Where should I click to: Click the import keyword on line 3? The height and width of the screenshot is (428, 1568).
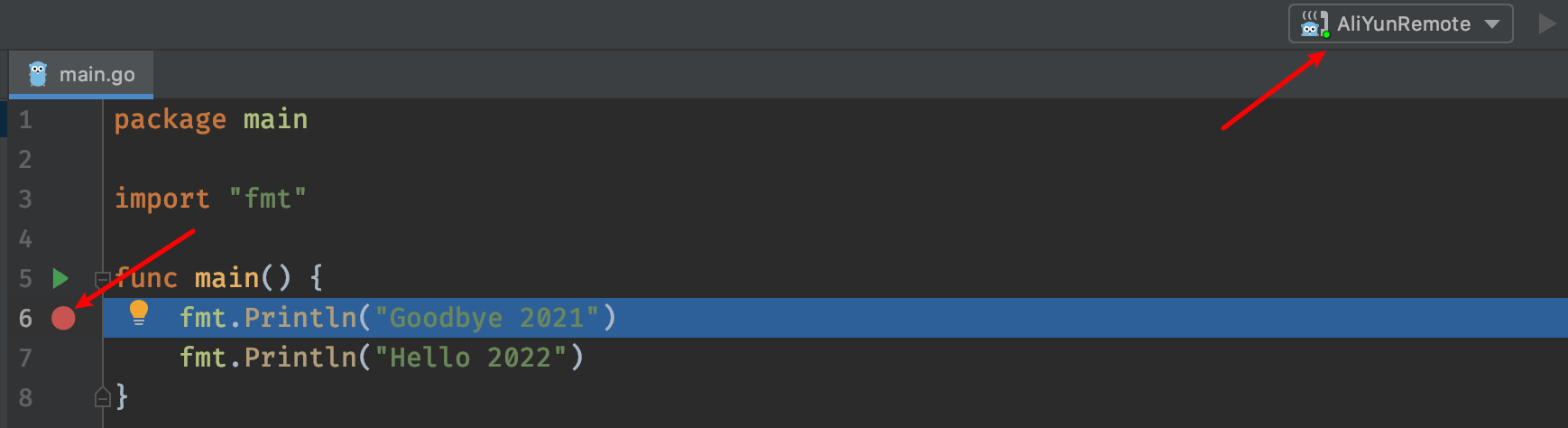(162, 199)
